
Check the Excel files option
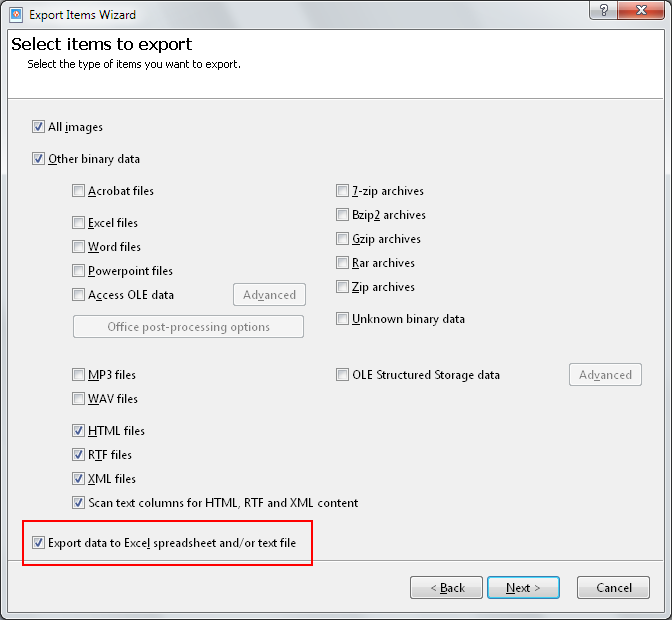click(x=79, y=223)
